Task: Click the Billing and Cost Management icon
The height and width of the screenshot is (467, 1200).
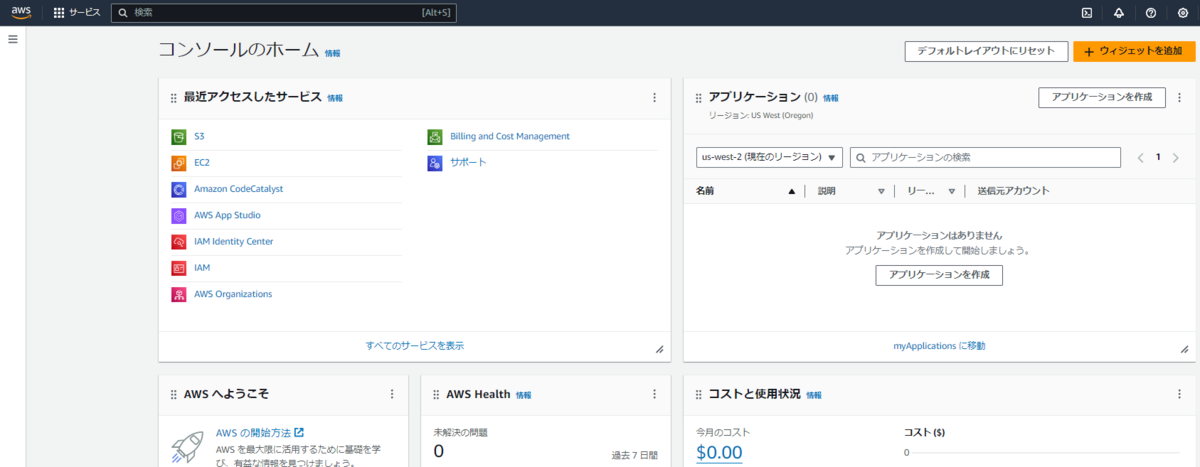Action: [435, 136]
